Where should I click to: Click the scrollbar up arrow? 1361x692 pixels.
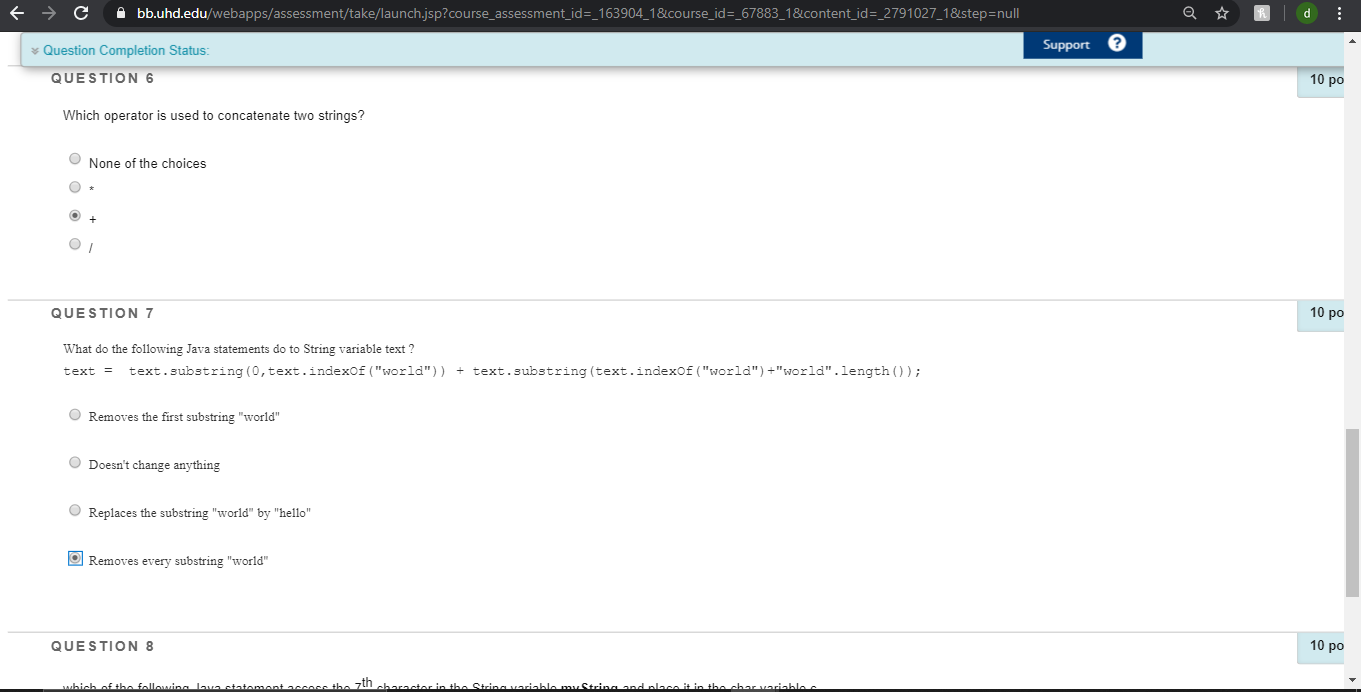click(x=1353, y=41)
